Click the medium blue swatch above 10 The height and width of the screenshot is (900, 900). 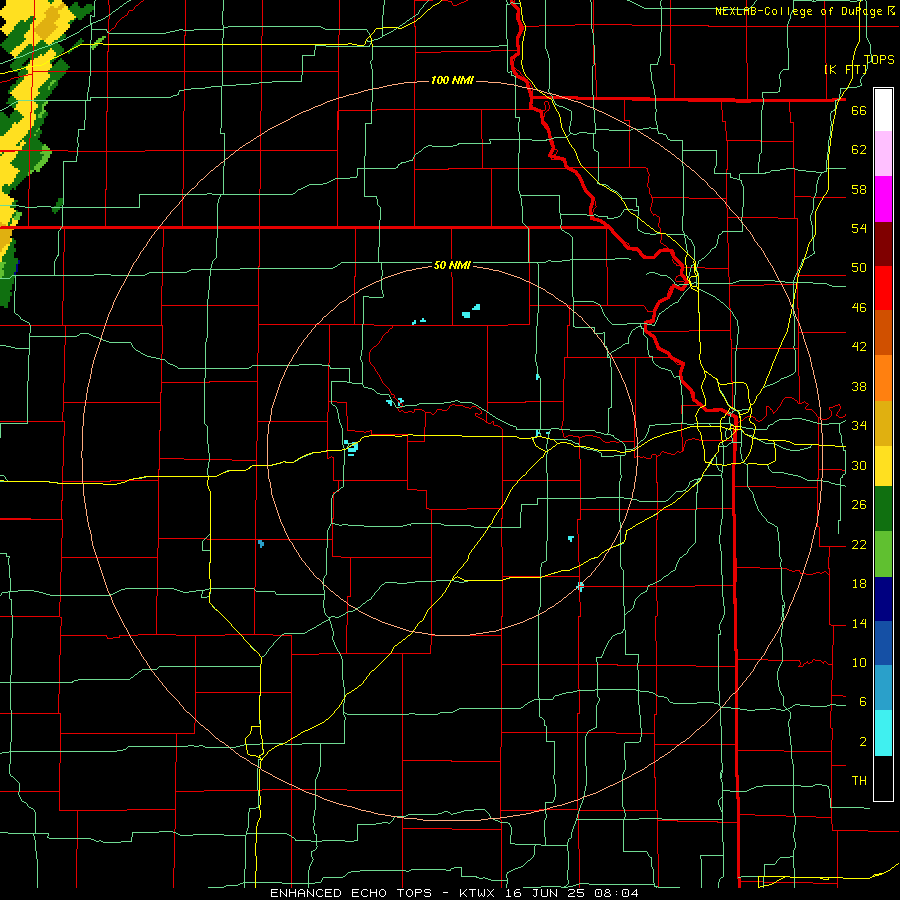click(883, 643)
